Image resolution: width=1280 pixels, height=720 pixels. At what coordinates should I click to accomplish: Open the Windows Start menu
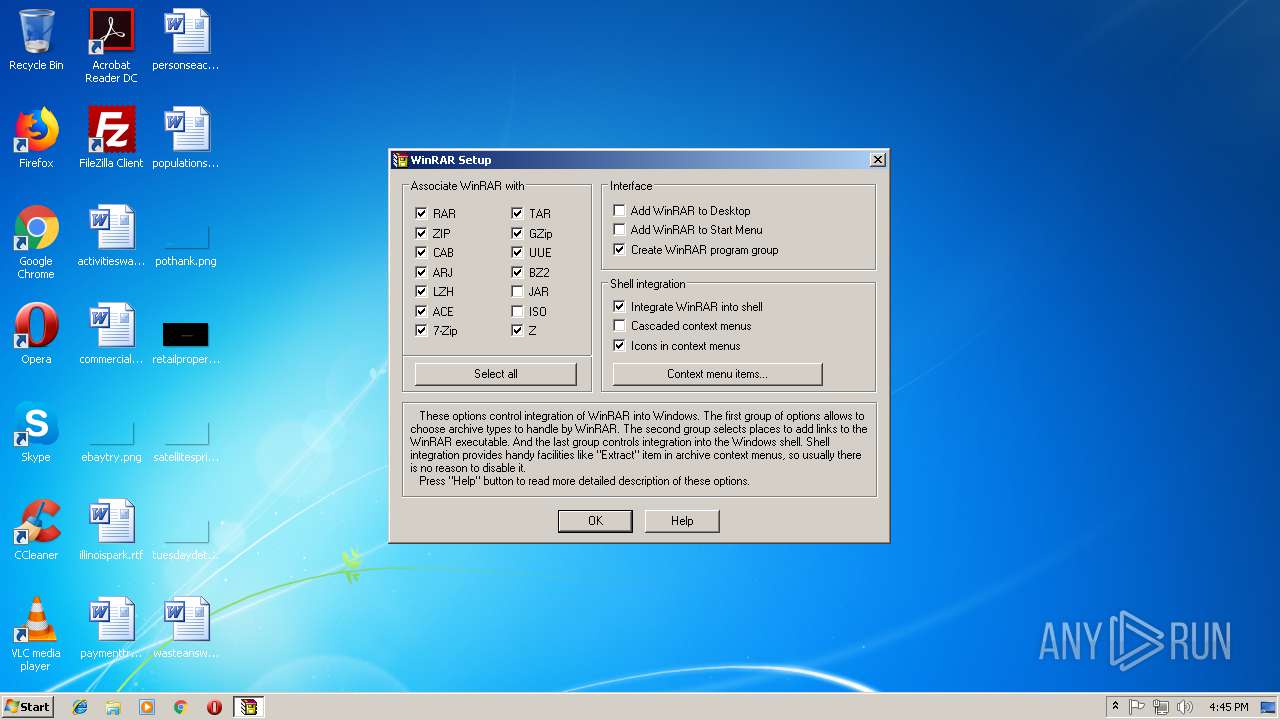pyautogui.click(x=27, y=707)
